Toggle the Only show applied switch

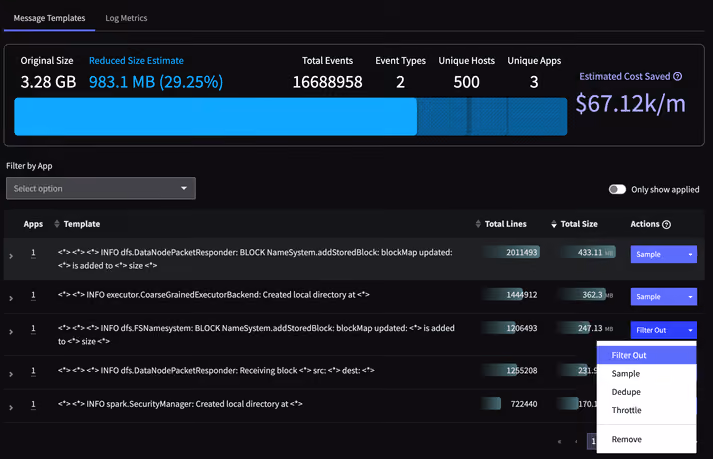tap(617, 189)
